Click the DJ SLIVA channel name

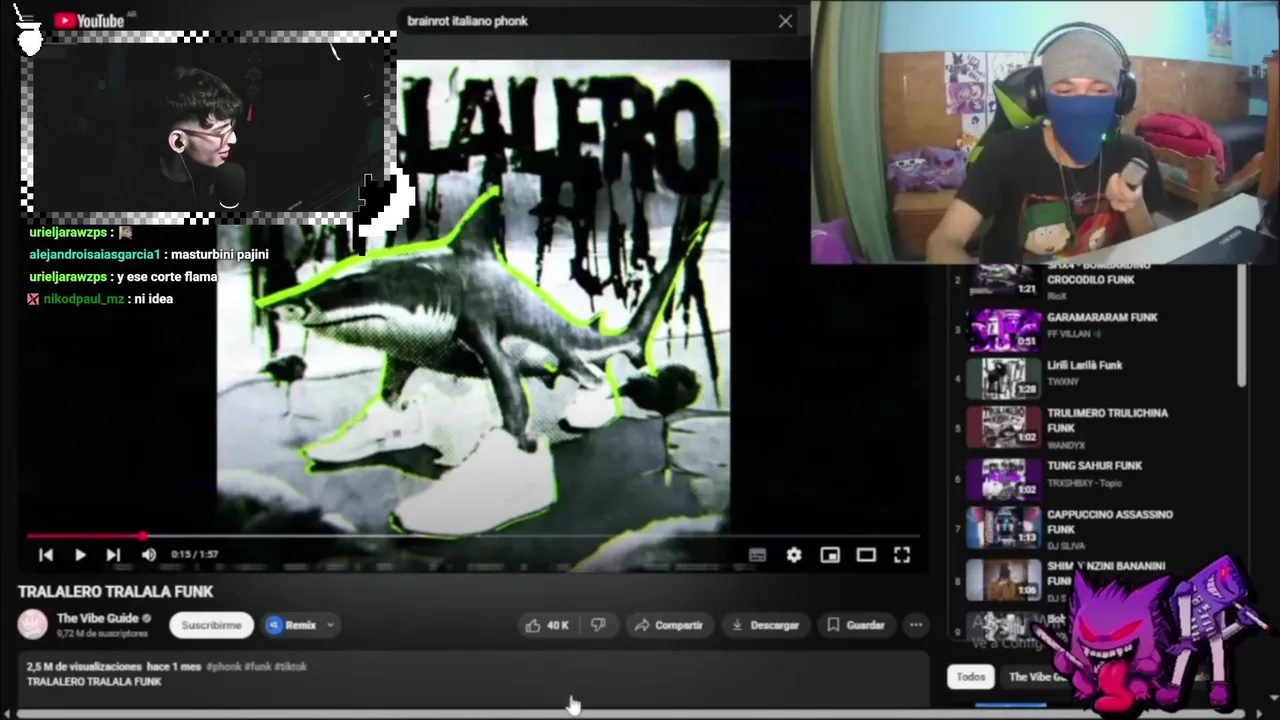click(x=1066, y=545)
